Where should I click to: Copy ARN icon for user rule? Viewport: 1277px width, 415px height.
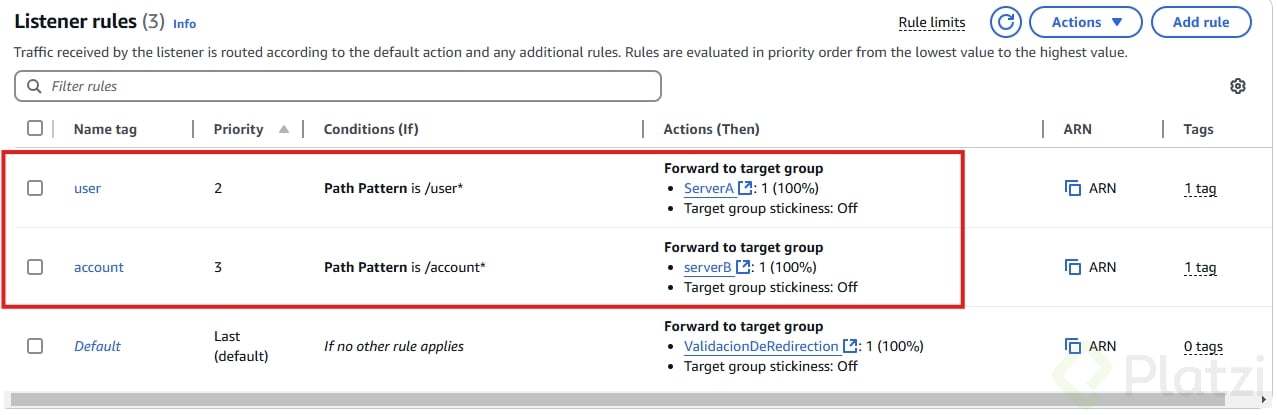coord(1073,188)
